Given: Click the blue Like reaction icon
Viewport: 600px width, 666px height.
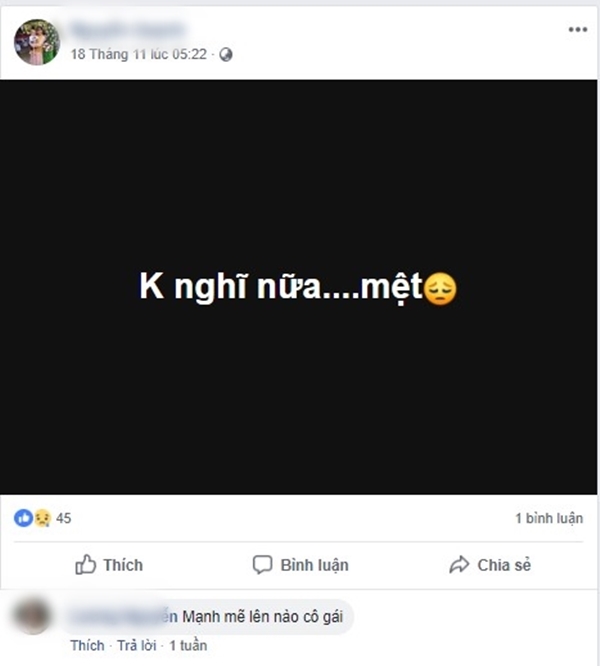Looking at the screenshot, I should [x=22, y=518].
